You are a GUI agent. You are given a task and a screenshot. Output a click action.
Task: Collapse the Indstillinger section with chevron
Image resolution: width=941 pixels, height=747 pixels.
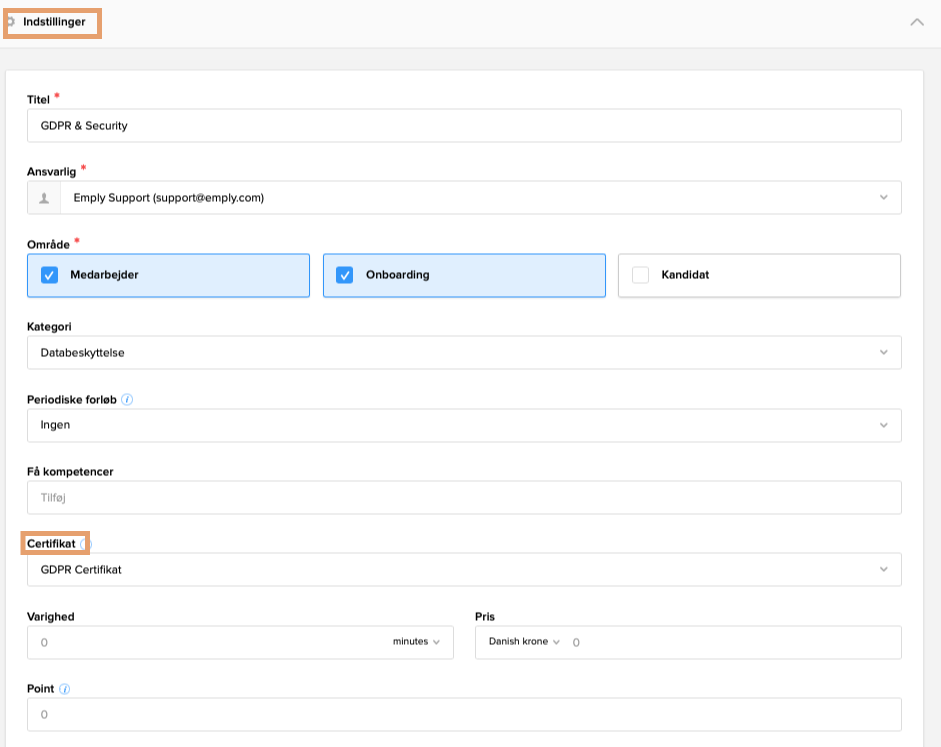pyautogui.click(x=916, y=22)
